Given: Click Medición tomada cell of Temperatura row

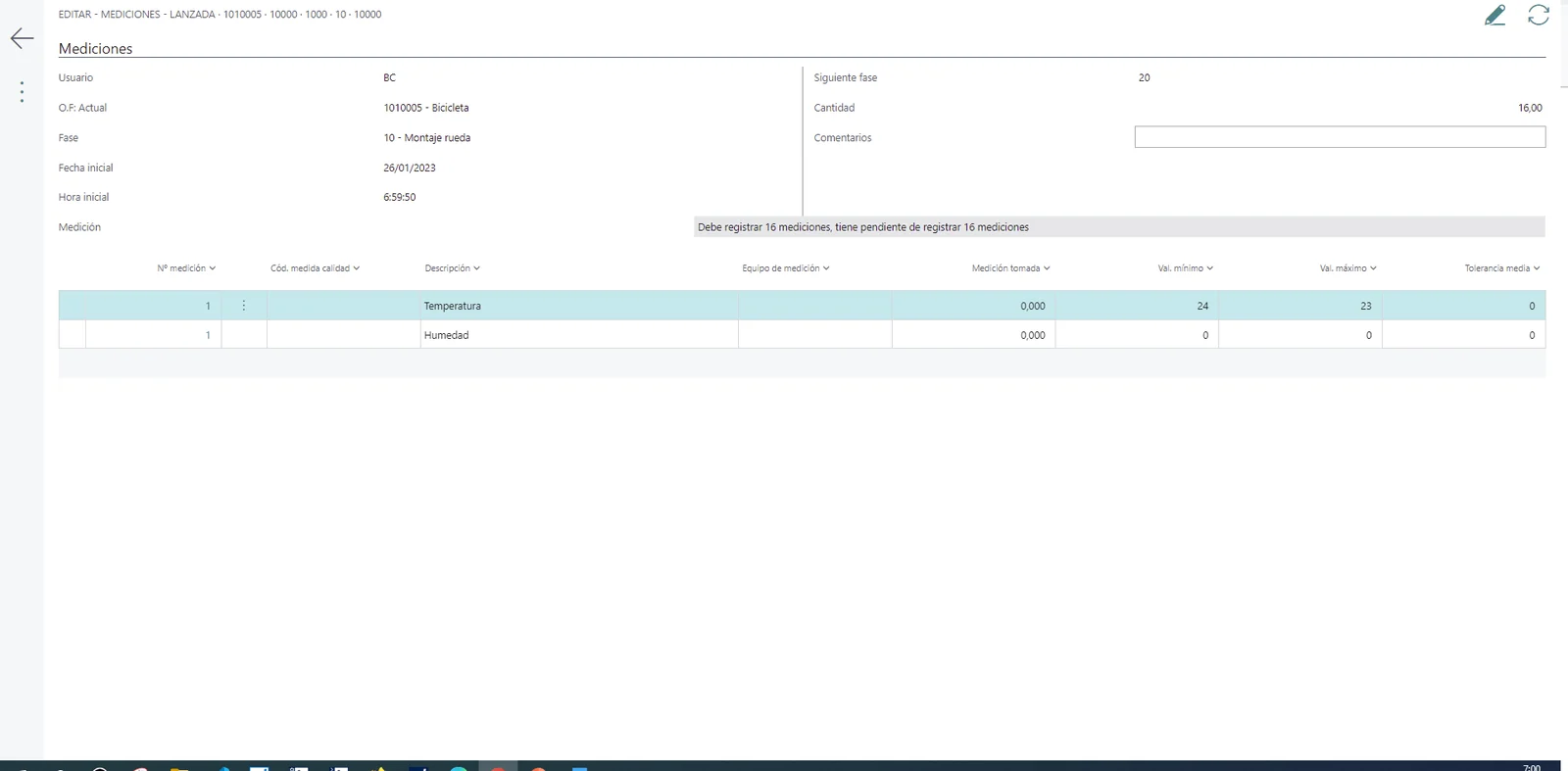Looking at the screenshot, I should pos(973,306).
